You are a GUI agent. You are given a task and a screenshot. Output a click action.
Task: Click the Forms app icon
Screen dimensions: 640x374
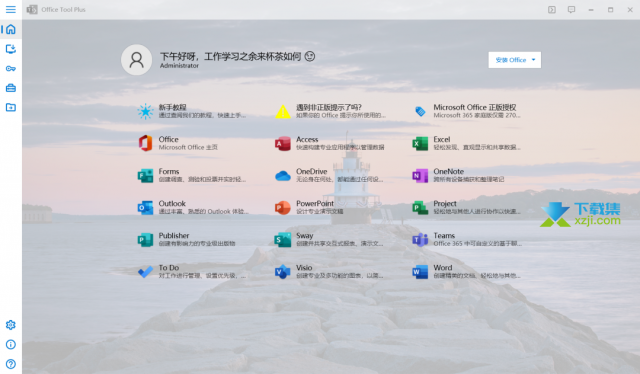coord(145,176)
